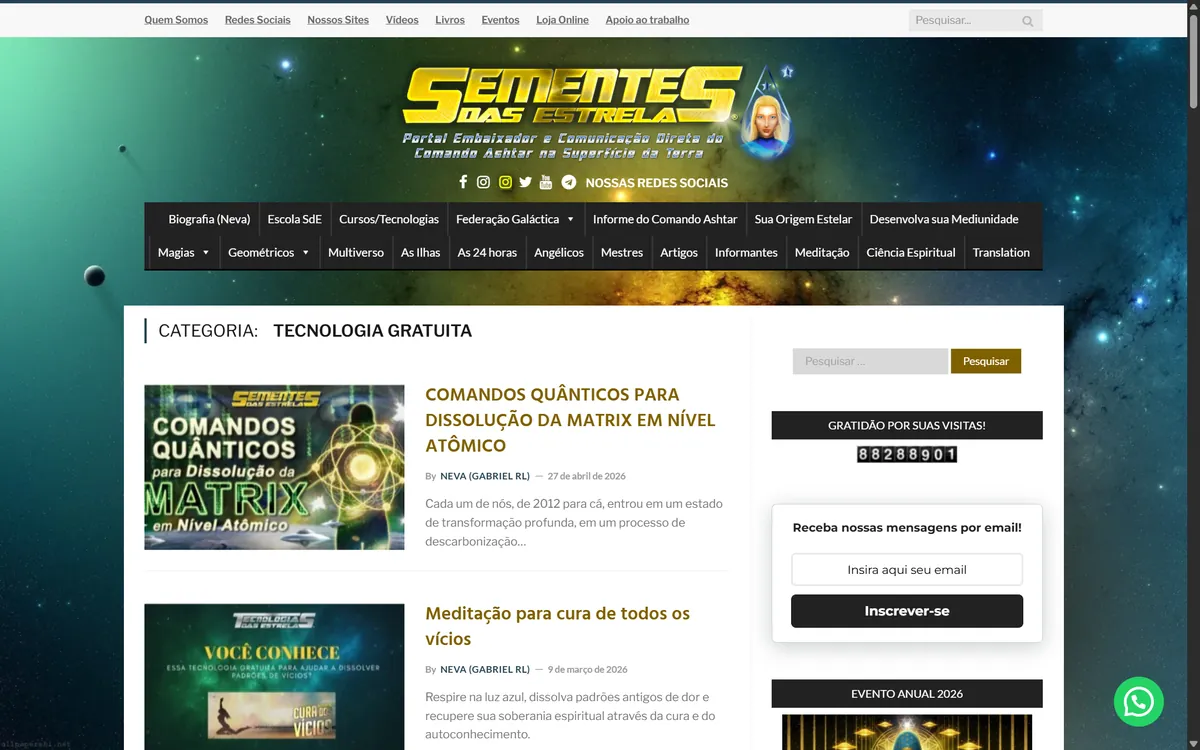Go to Vídeos top link

coord(402,20)
